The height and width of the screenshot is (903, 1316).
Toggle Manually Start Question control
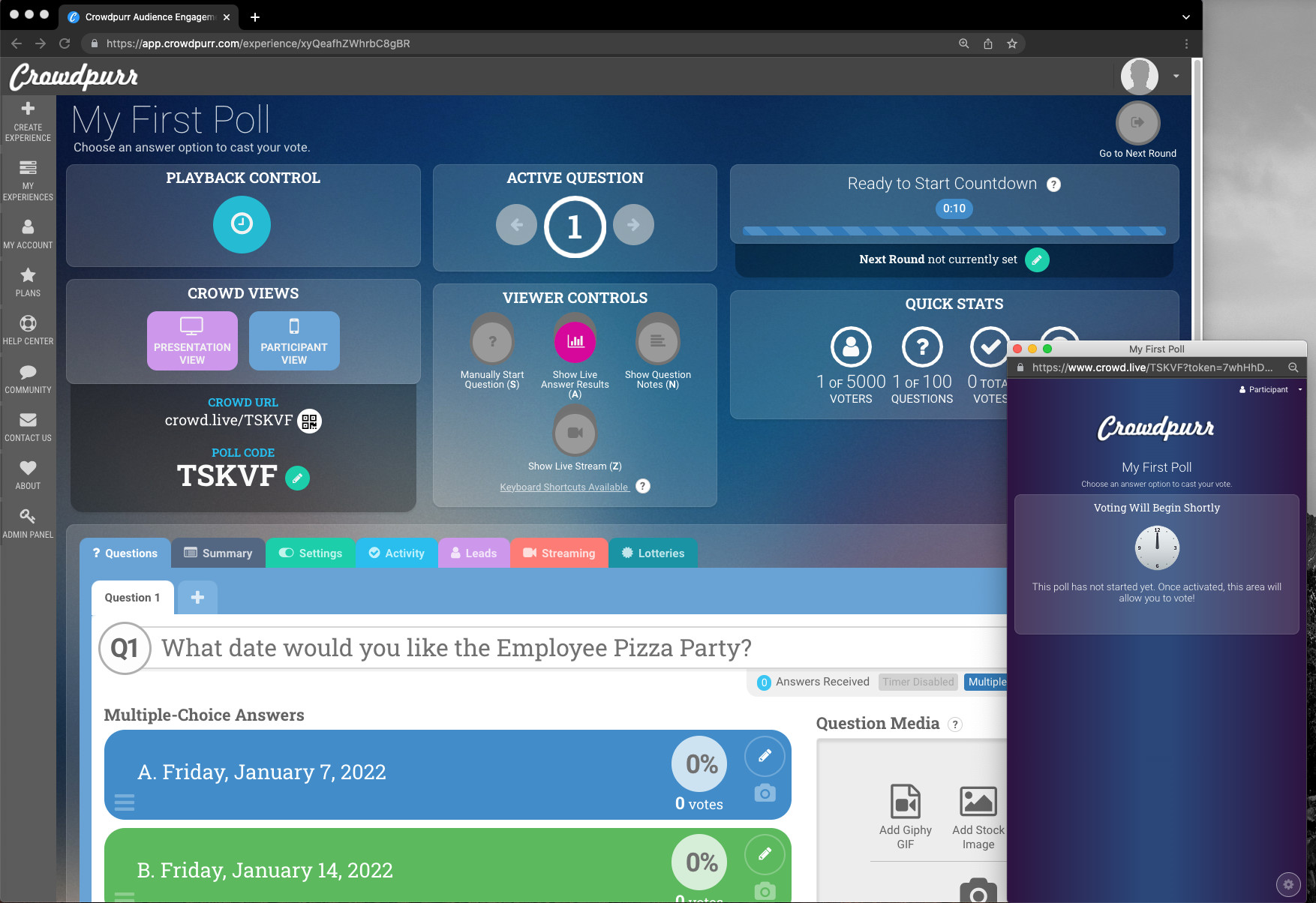click(x=492, y=341)
